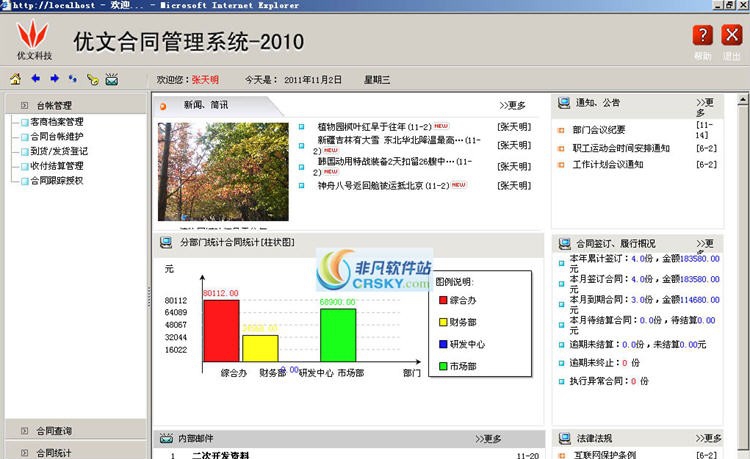Collapse the 台帐管理 section
The image size is (750, 459).
76,105
